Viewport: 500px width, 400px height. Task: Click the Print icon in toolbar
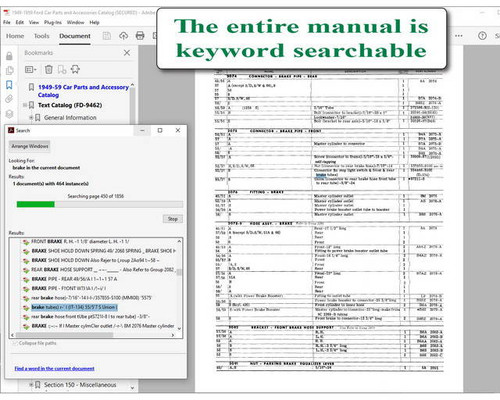(140, 36)
